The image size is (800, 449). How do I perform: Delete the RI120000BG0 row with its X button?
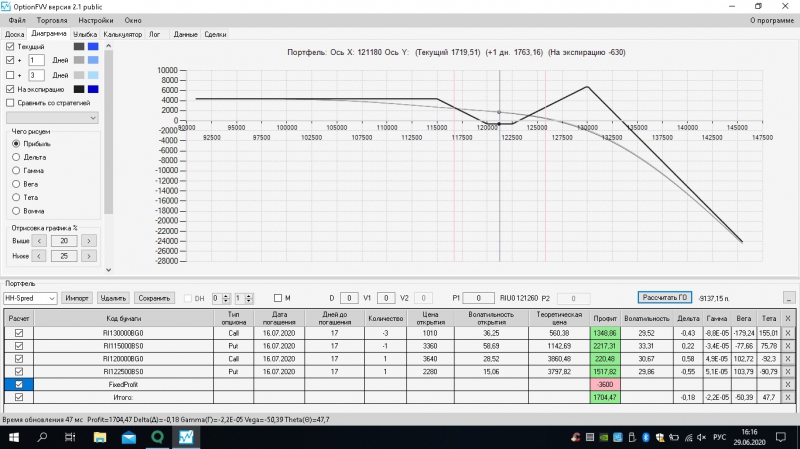click(x=788, y=359)
